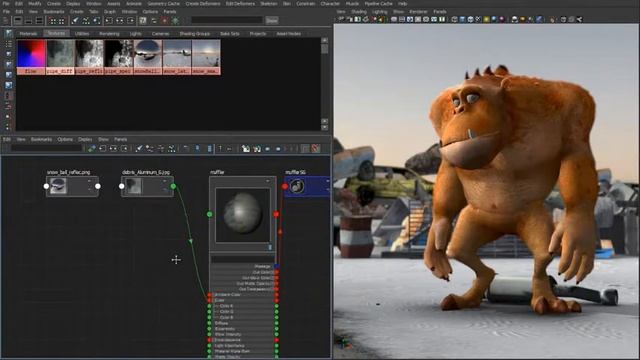Screen dimensions: 640x360
Task: Click the Show button beside the filter field
Action: 272,20
